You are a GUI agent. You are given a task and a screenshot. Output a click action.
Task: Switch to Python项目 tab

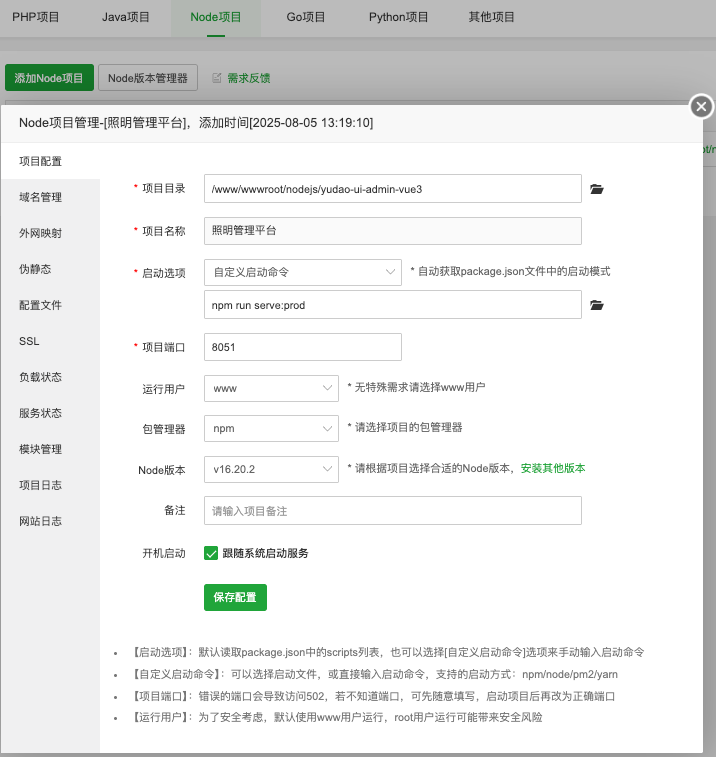398,17
